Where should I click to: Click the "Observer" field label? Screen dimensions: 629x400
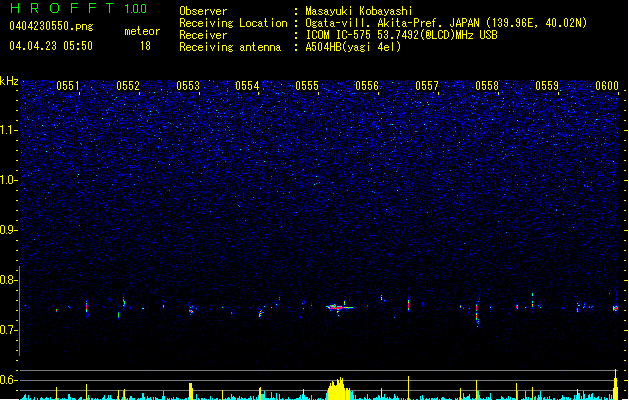pyautogui.click(x=203, y=11)
